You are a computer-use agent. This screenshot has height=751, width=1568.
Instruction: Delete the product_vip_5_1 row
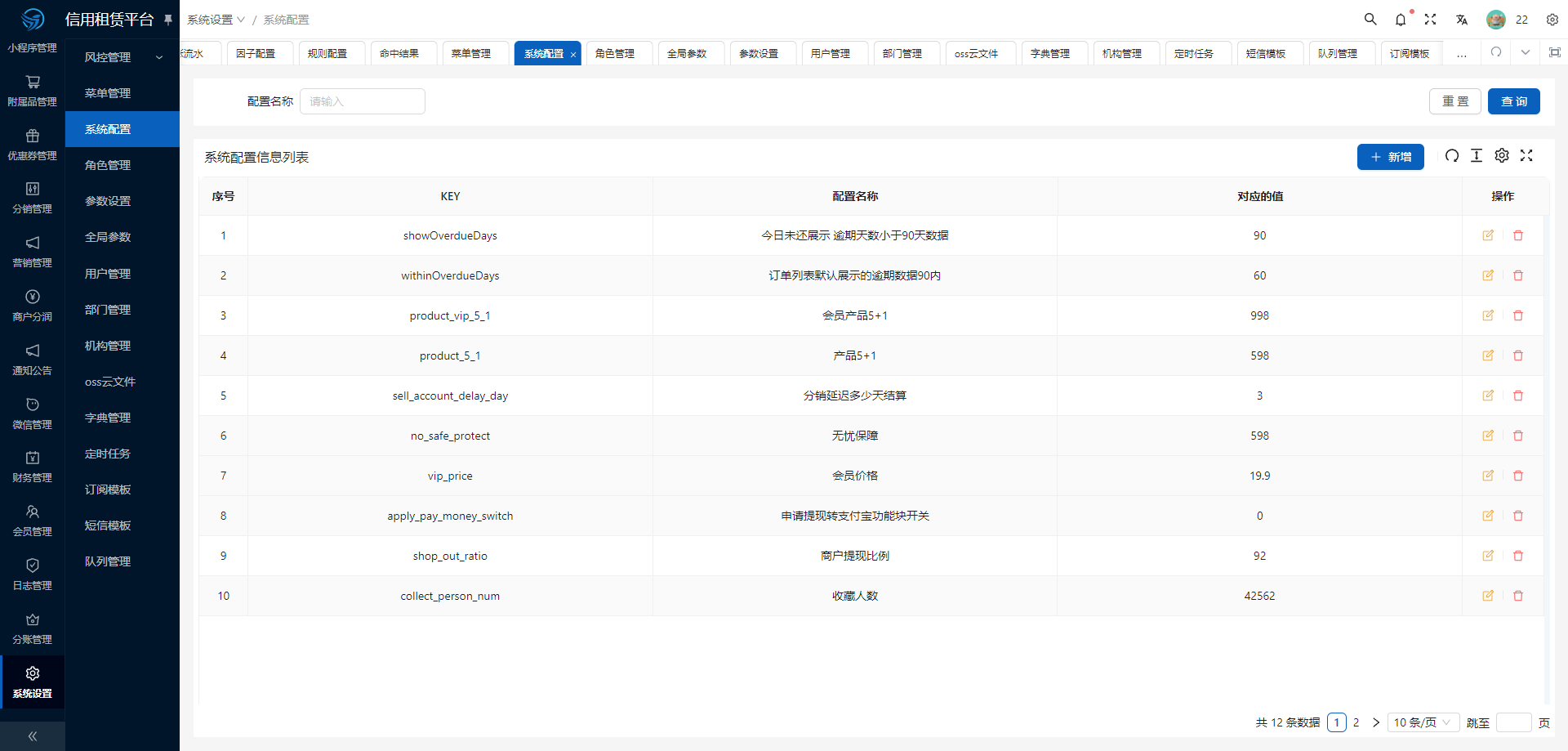tap(1518, 315)
